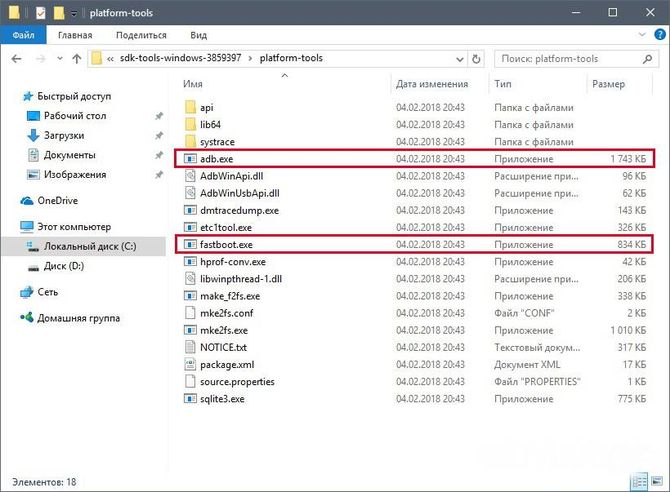Click the AdbWinUsbApi.dll file icon
The height and width of the screenshot is (492, 670).
tap(190, 193)
